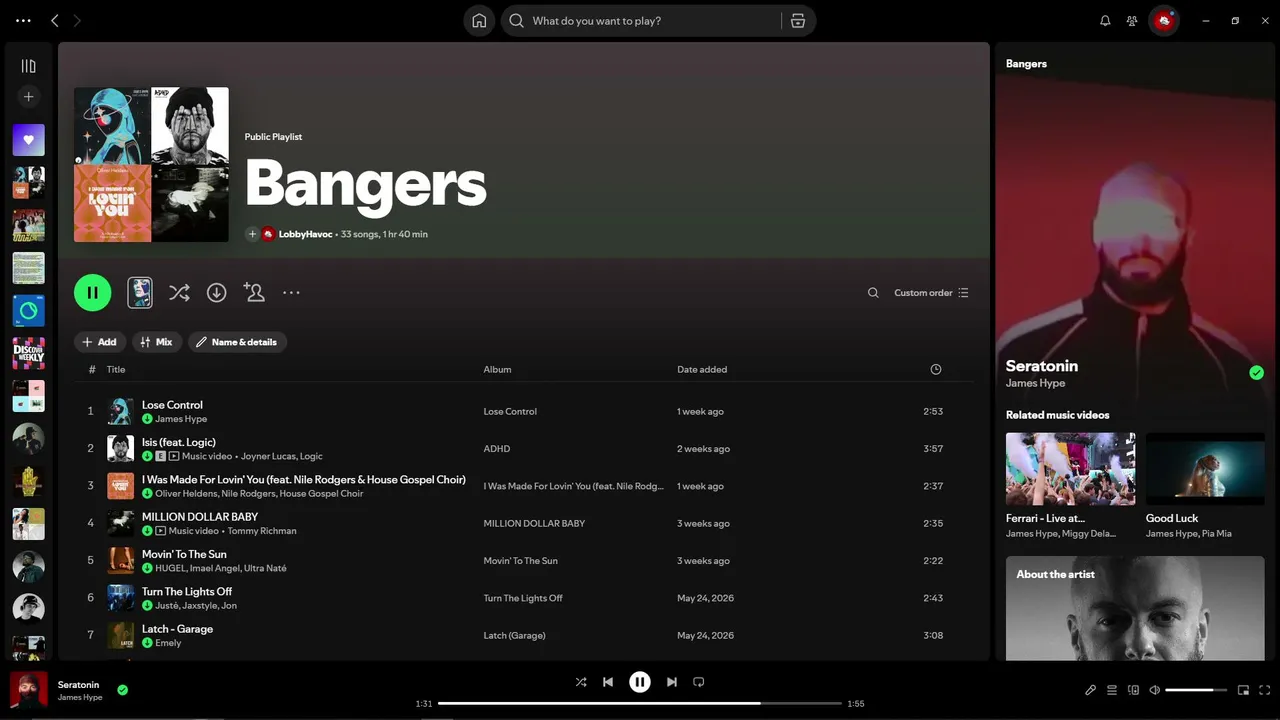Open the notifications bell
This screenshot has height=720, width=1280.
(x=1105, y=21)
